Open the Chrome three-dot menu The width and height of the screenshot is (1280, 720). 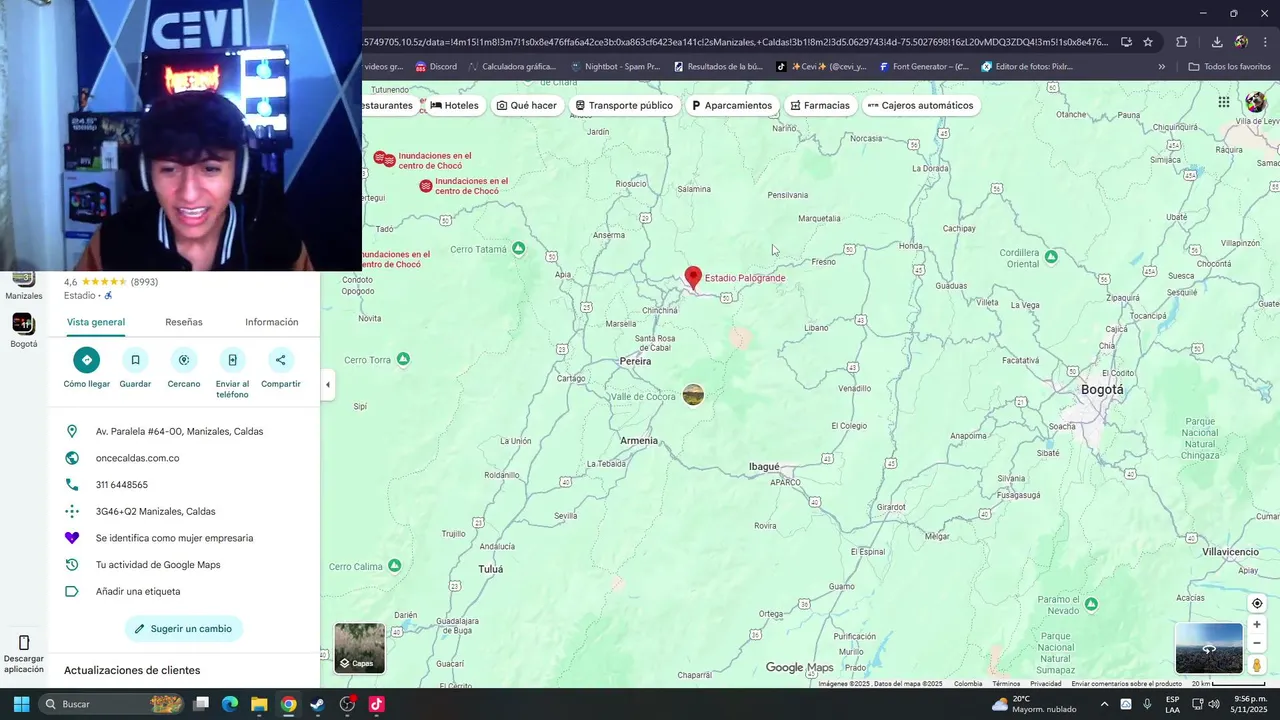click(1266, 42)
